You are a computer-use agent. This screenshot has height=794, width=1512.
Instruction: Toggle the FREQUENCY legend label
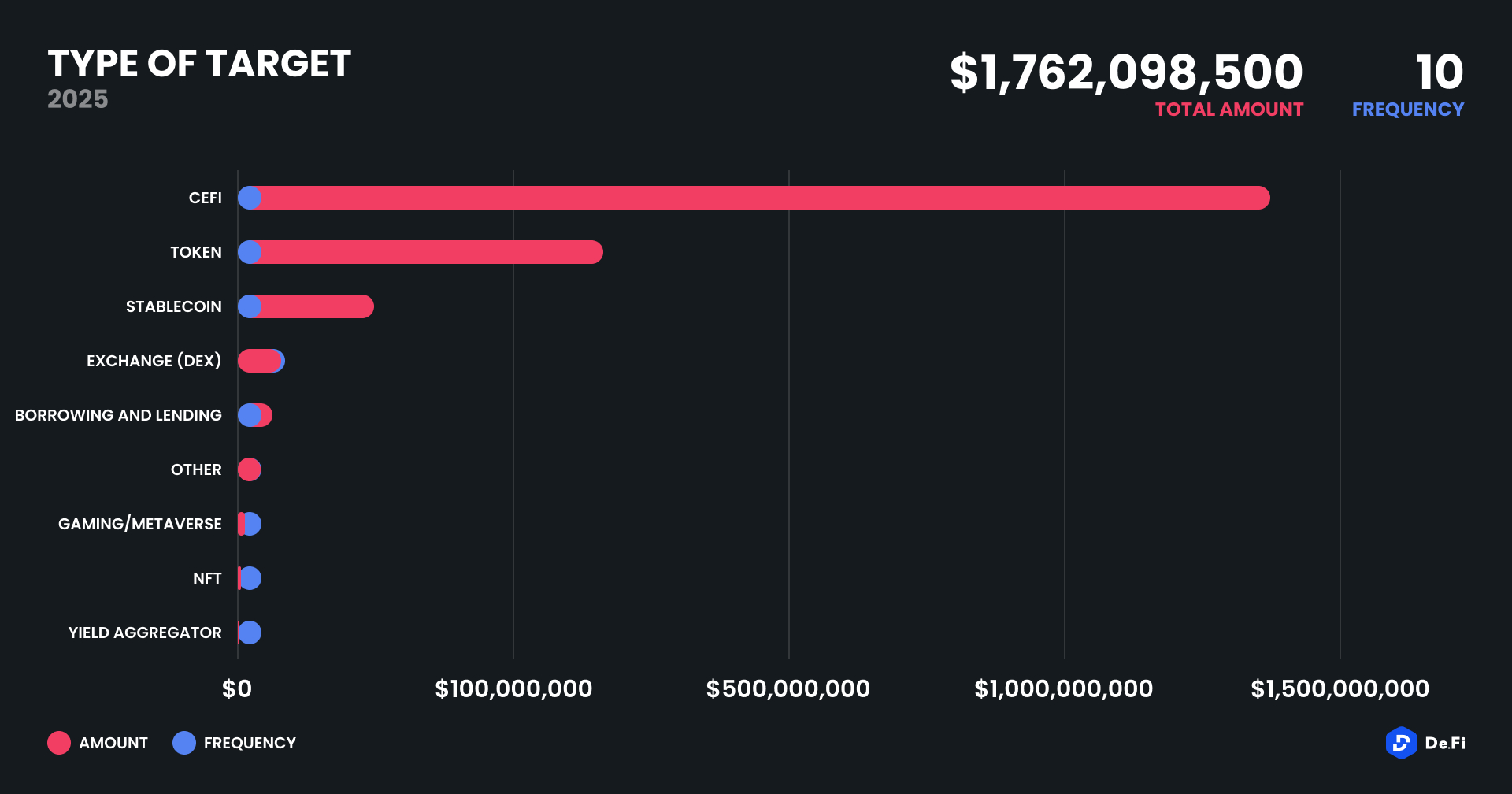(x=250, y=743)
